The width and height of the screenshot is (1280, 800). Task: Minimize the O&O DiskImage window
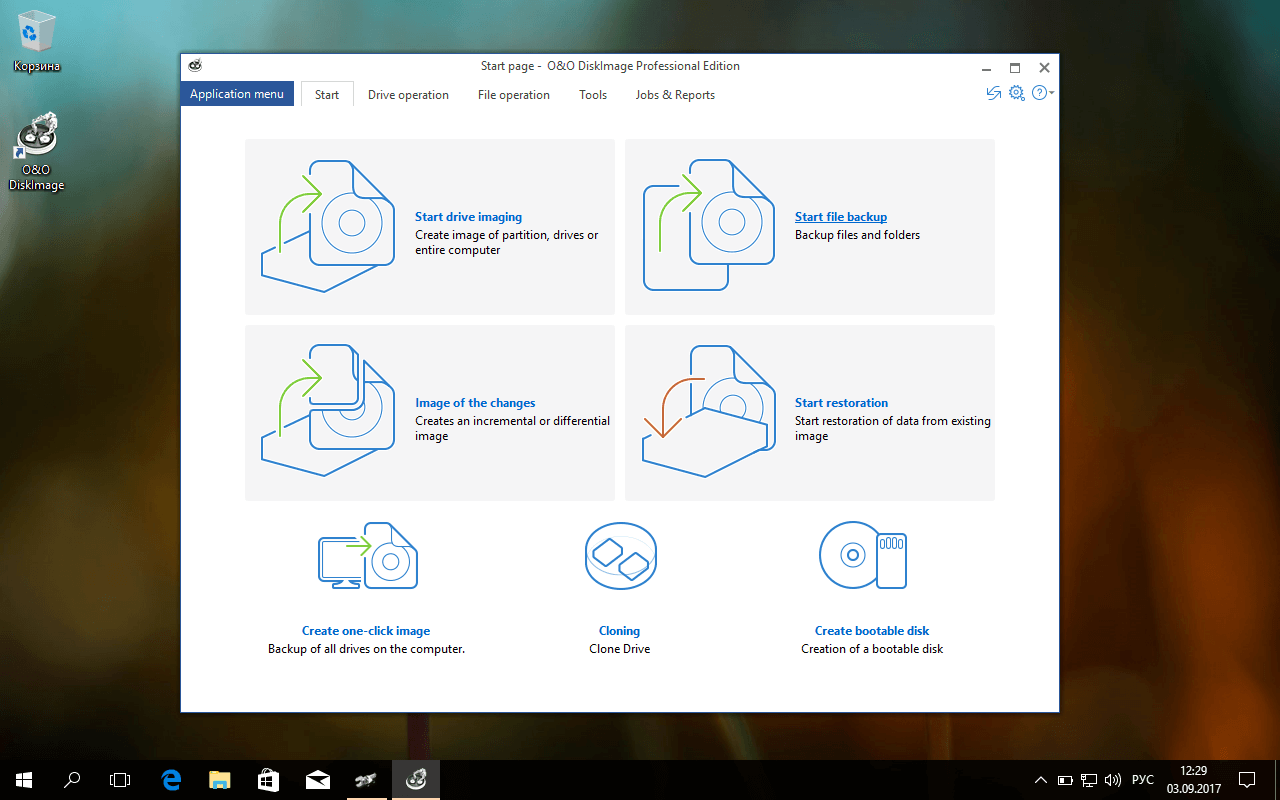pyautogui.click(x=986, y=67)
